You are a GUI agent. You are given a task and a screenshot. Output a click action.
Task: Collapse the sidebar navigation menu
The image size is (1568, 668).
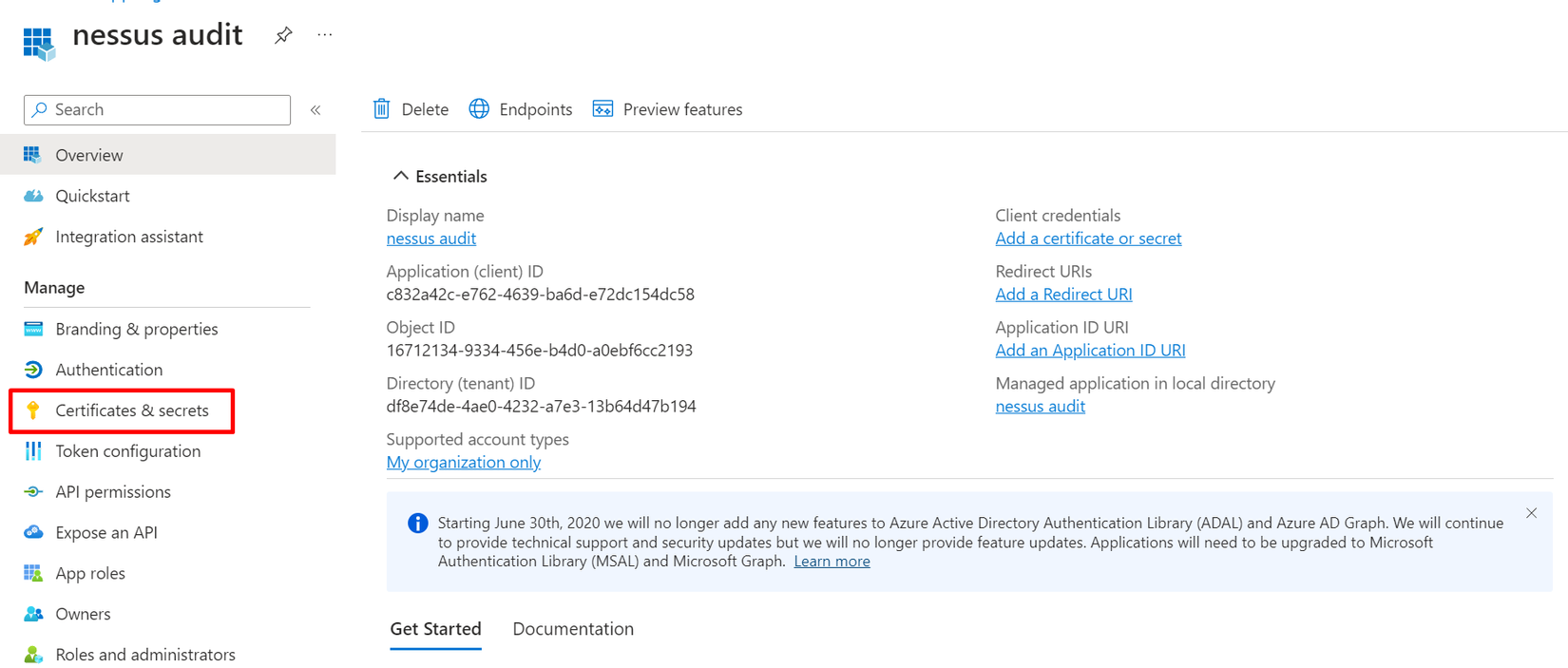click(x=316, y=110)
